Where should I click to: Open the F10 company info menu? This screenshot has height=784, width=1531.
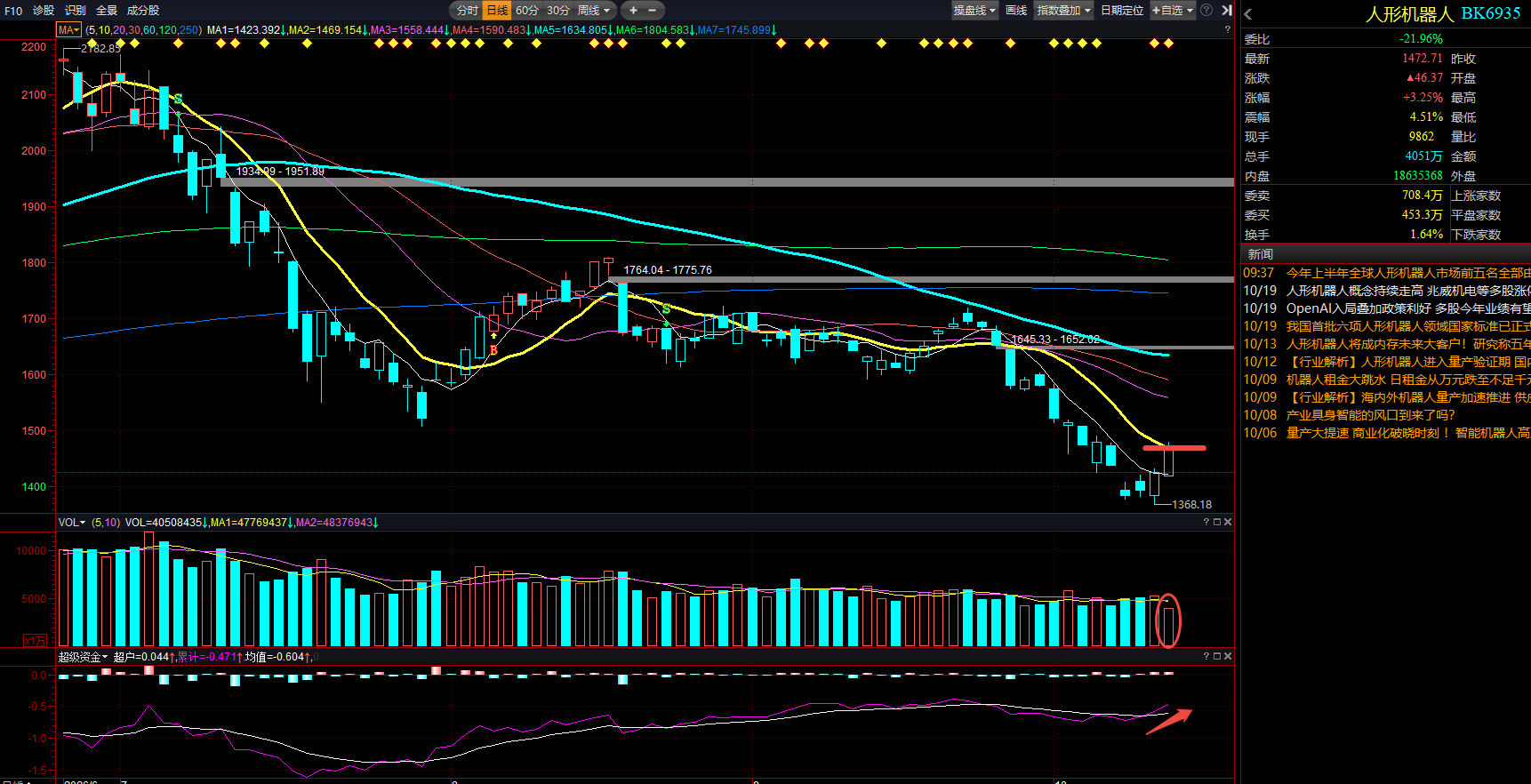(13, 11)
